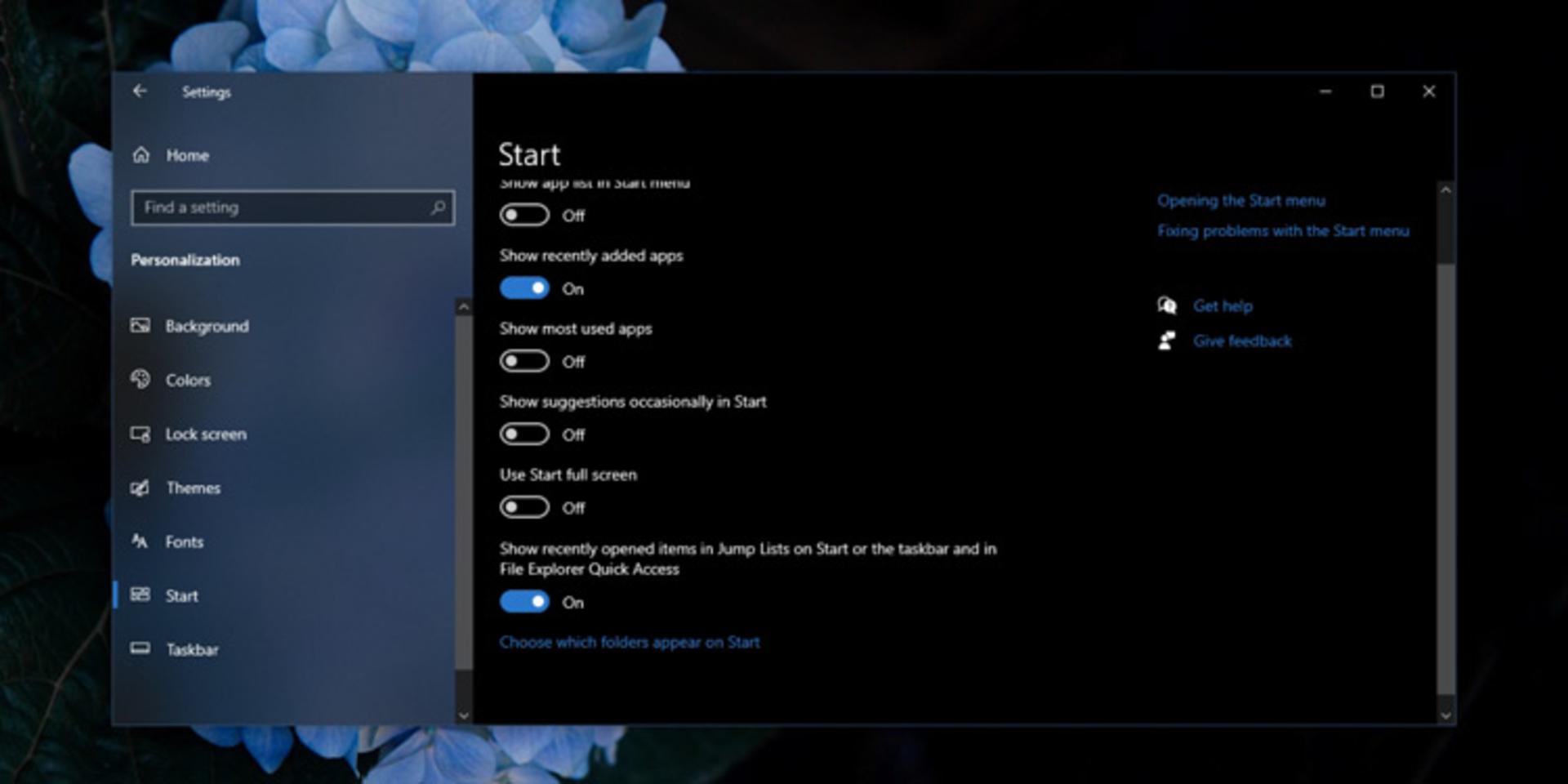The height and width of the screenshot is (784, 1568).
Task: Open the Themes brush icon
Action: click(140, 488)
